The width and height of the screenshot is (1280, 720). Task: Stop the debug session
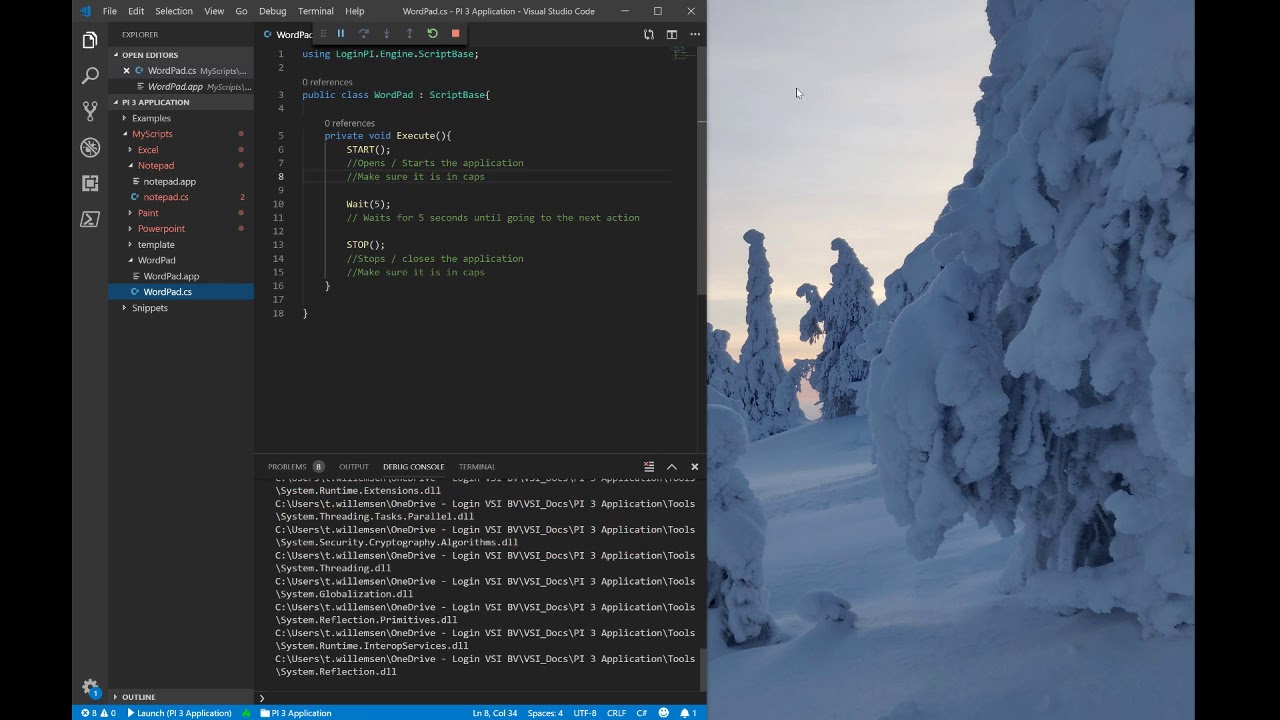coord(455,34)
